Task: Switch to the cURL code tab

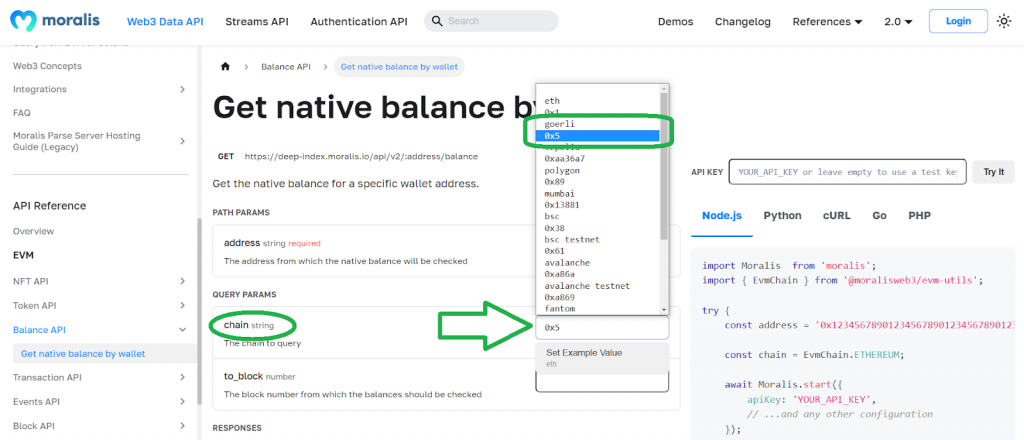Action: 837,216
